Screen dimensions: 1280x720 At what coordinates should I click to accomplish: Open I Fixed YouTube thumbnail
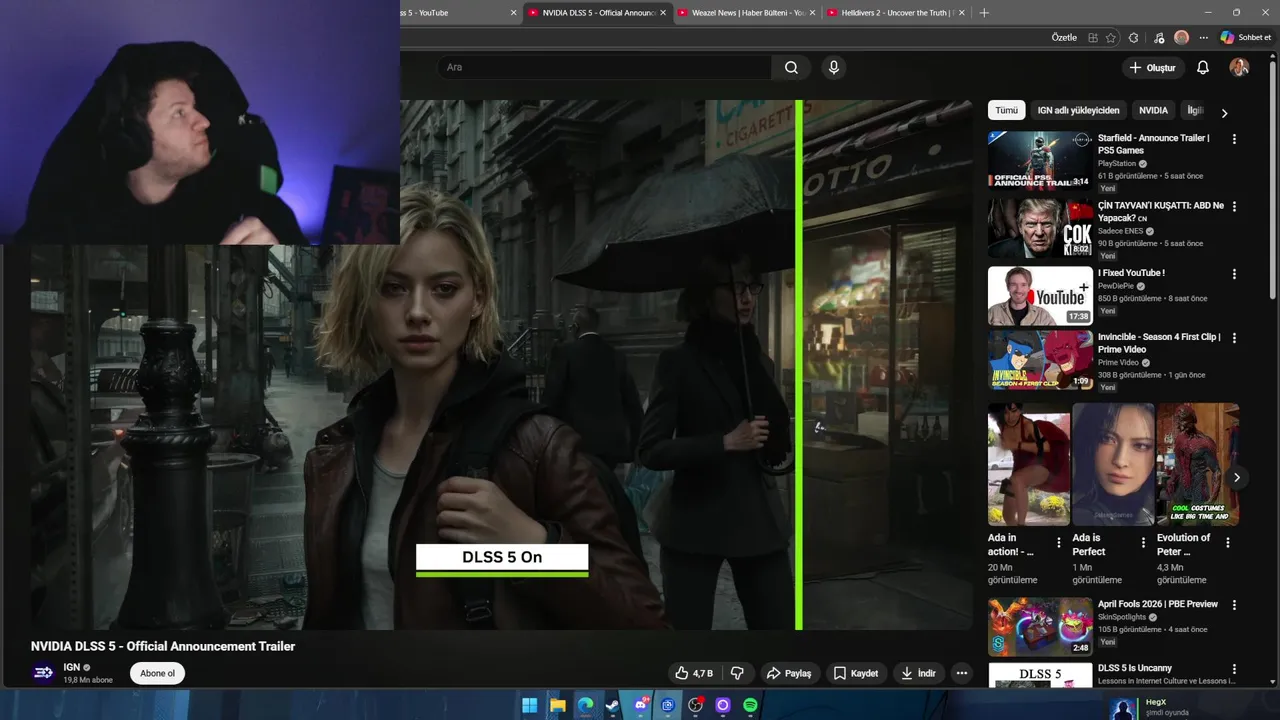[x=1040, y=295]
